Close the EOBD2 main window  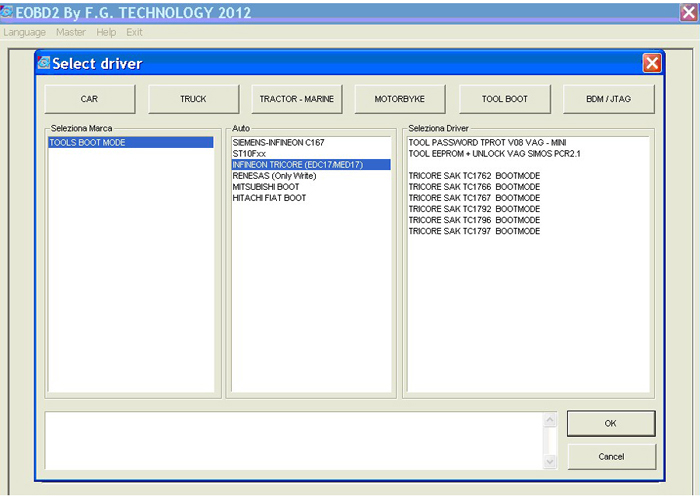pyautogui.click(x=689, y=12)
